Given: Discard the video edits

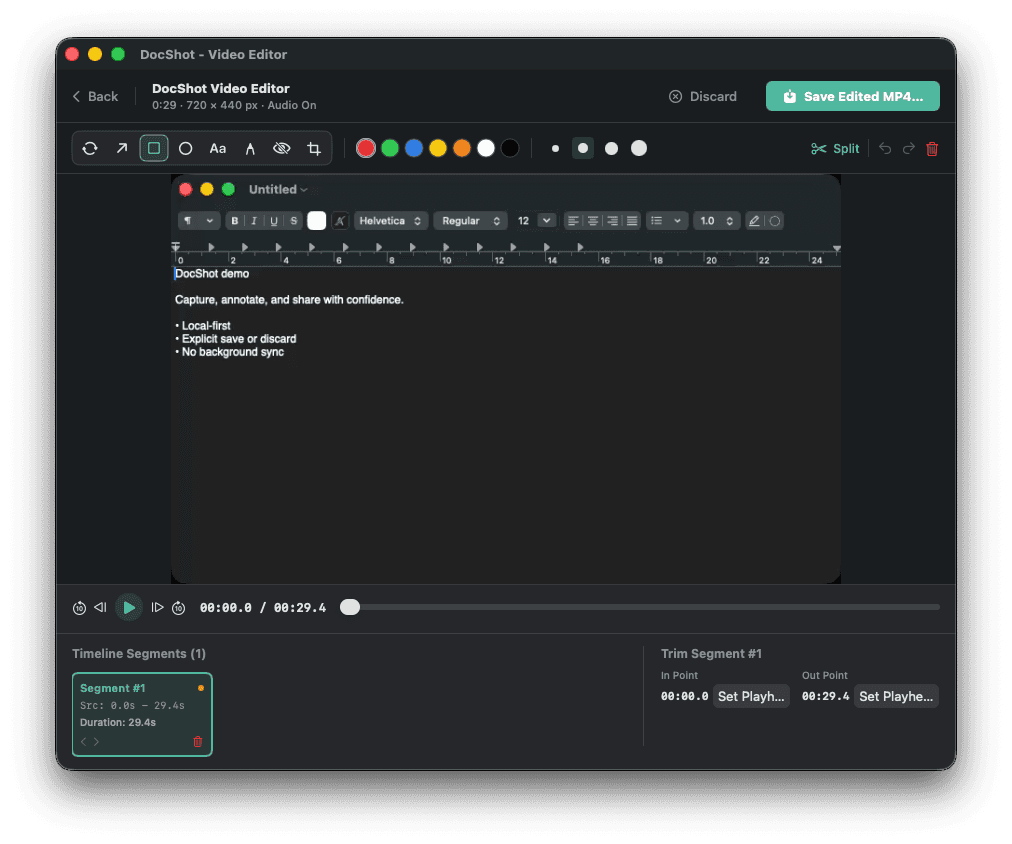Looking at the screenshot, I should click(703, 96).
